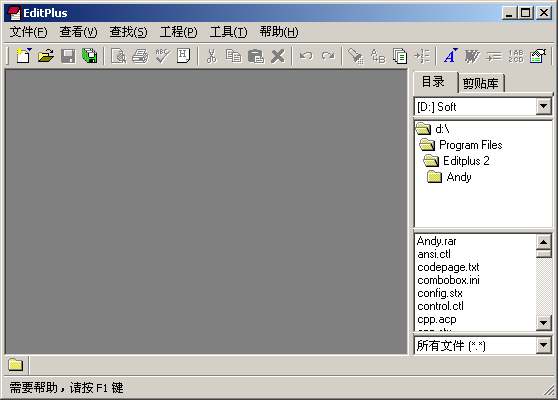
Task: Select codepage.txt in the file list
Action: tap(448, 267)
